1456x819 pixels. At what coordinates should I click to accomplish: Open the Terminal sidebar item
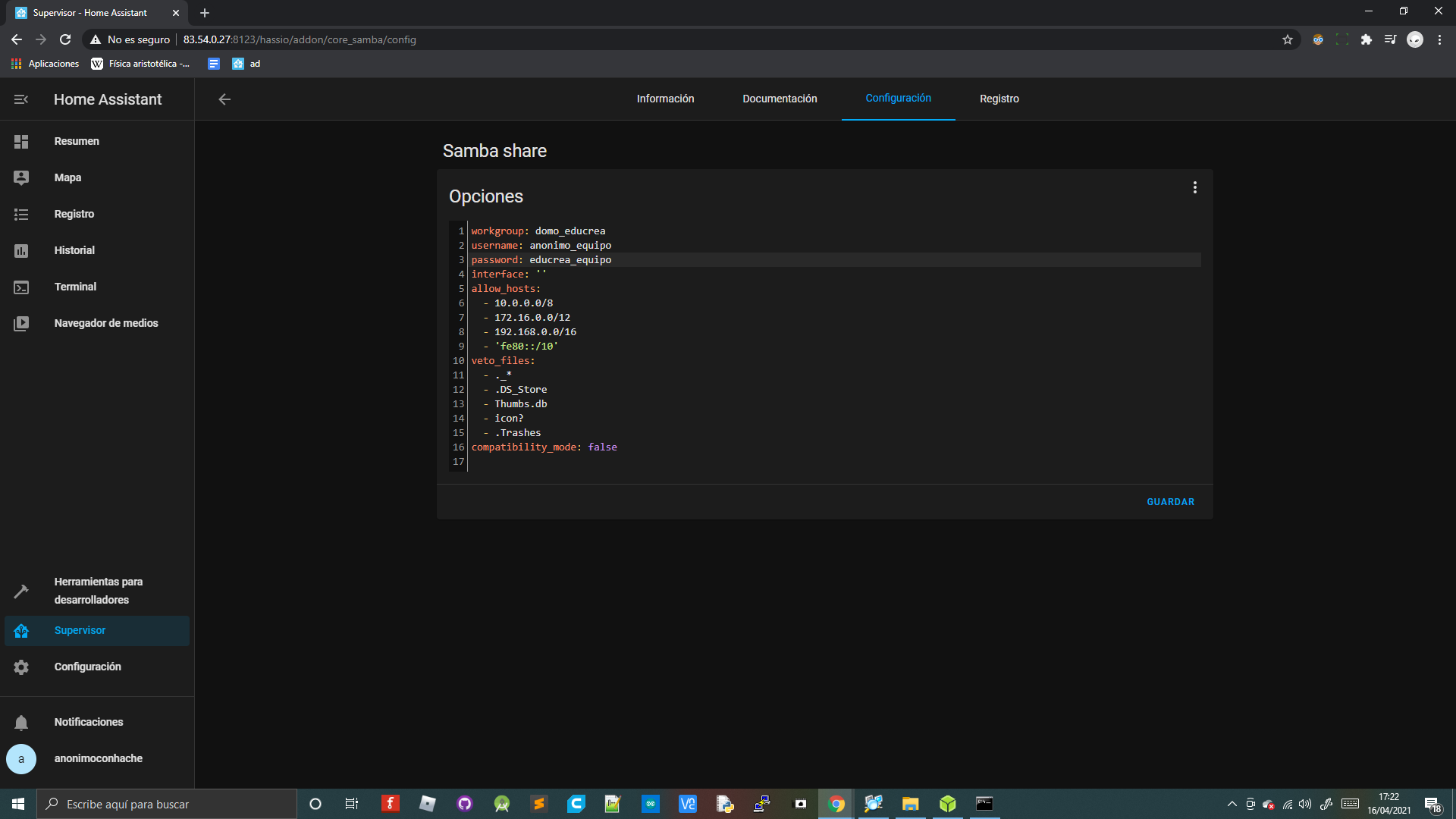[x=75, y=287]
